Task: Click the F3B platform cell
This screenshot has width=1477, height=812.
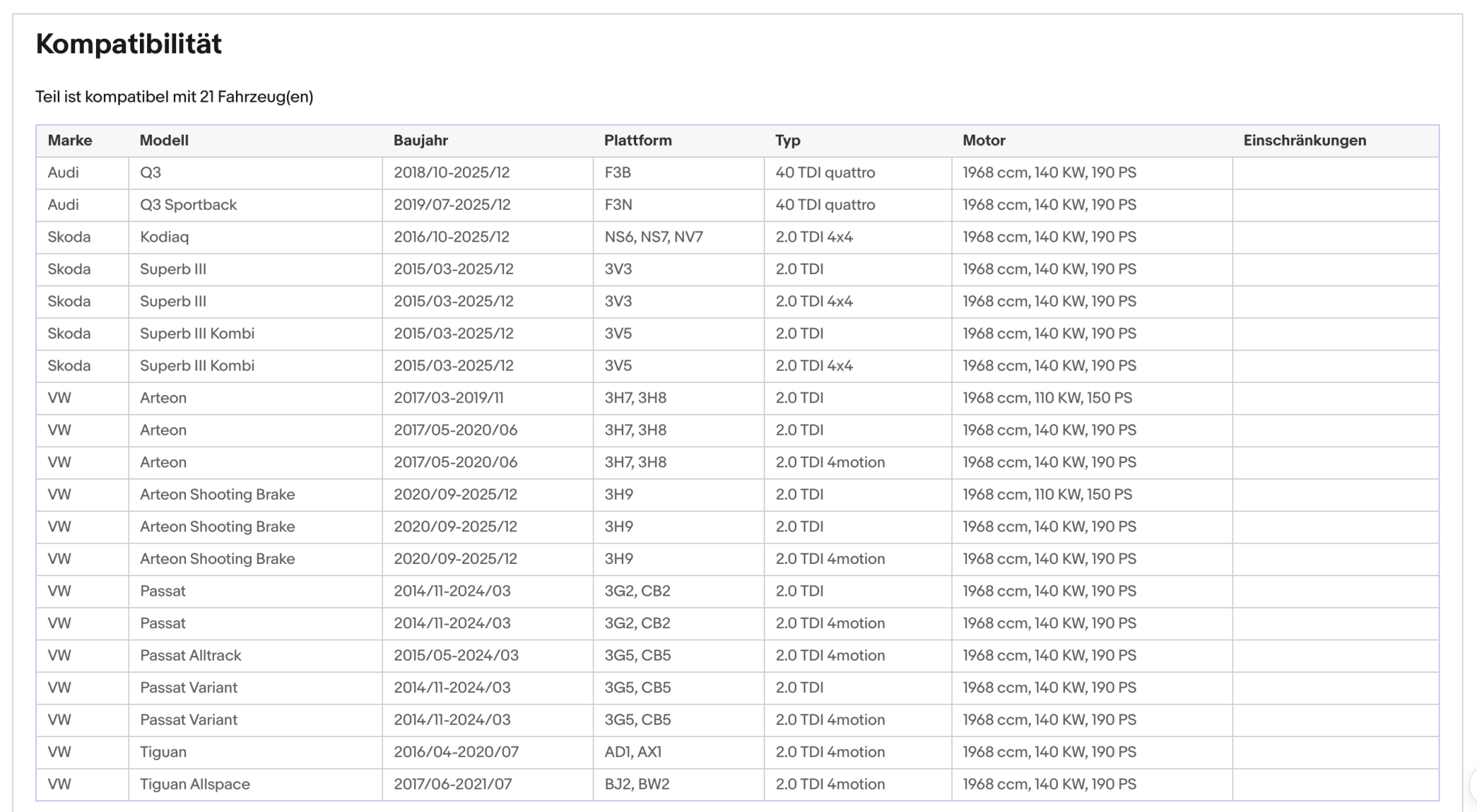Action: [x=679, y=173]
